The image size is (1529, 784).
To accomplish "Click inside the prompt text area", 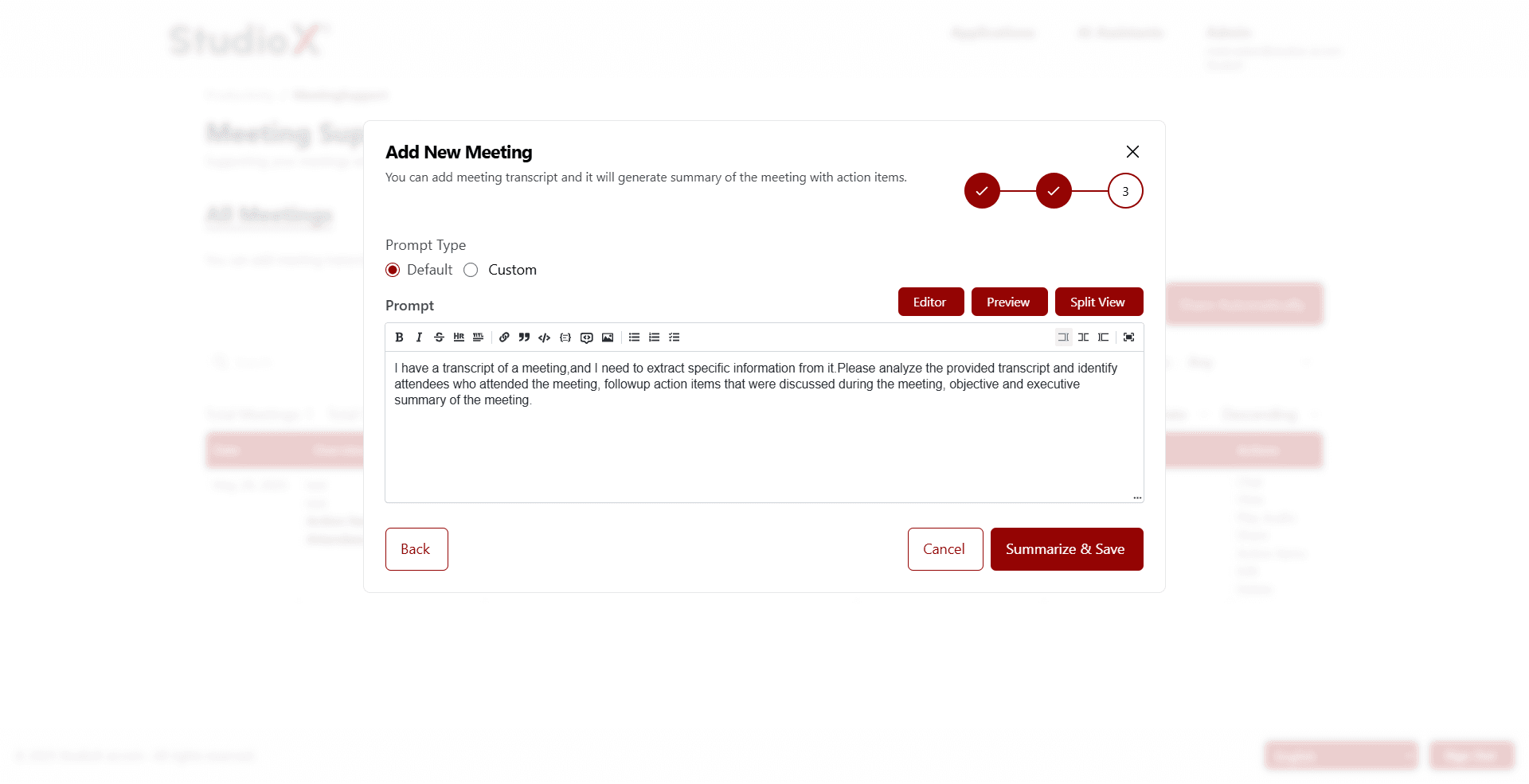I will 763,446.
